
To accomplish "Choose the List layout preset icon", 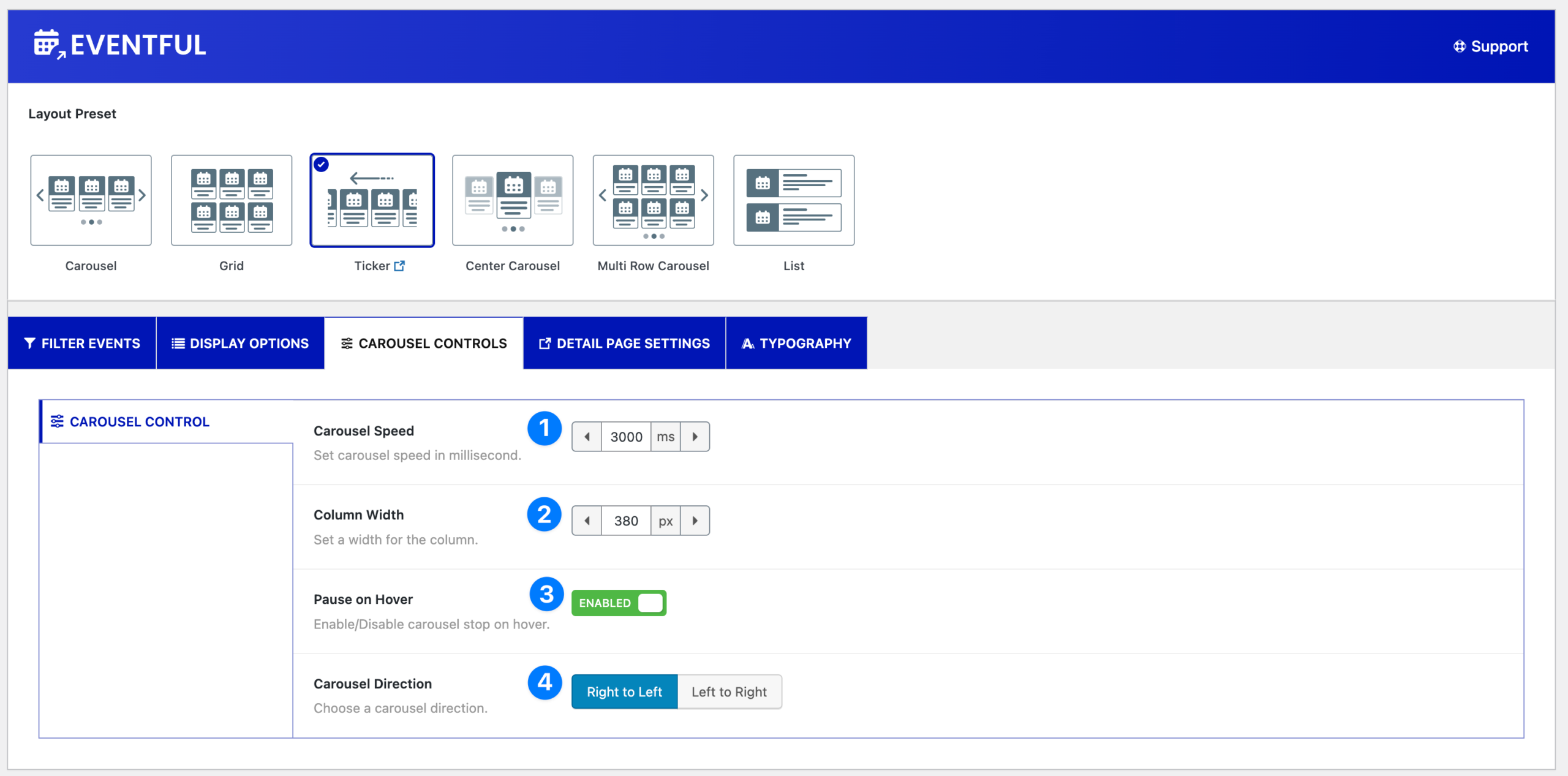I will [x=794, y=200].
